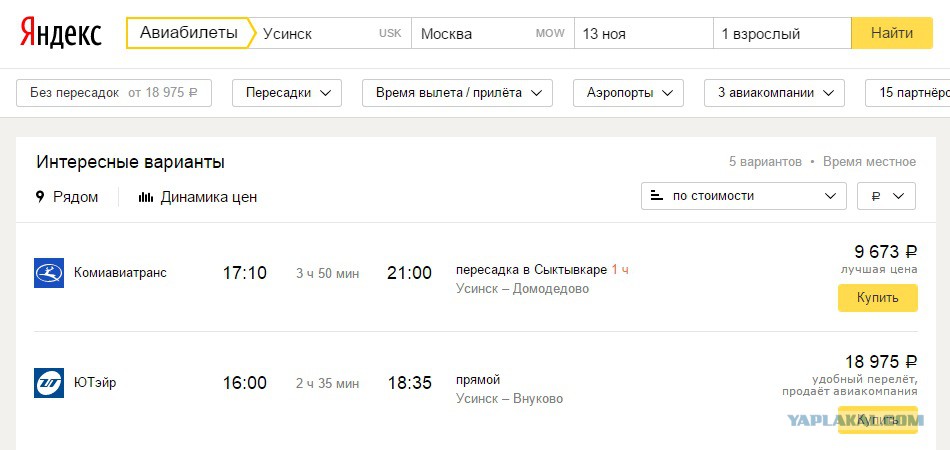Open the Время вылета / прилёта dropdown
Viewport: 950px width, 450px height.
coord(457,93)
